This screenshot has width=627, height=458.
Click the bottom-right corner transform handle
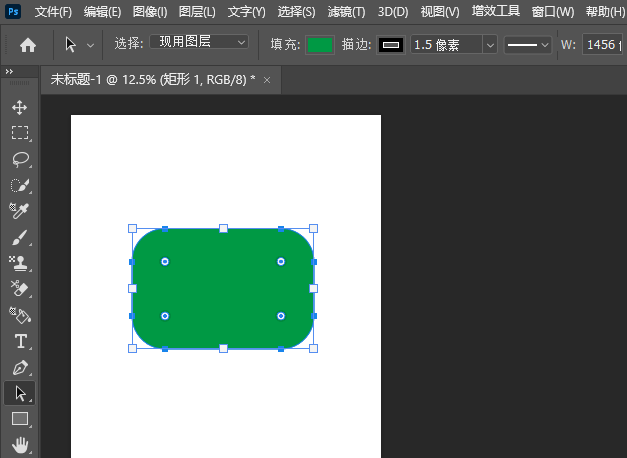click(314, 348)
